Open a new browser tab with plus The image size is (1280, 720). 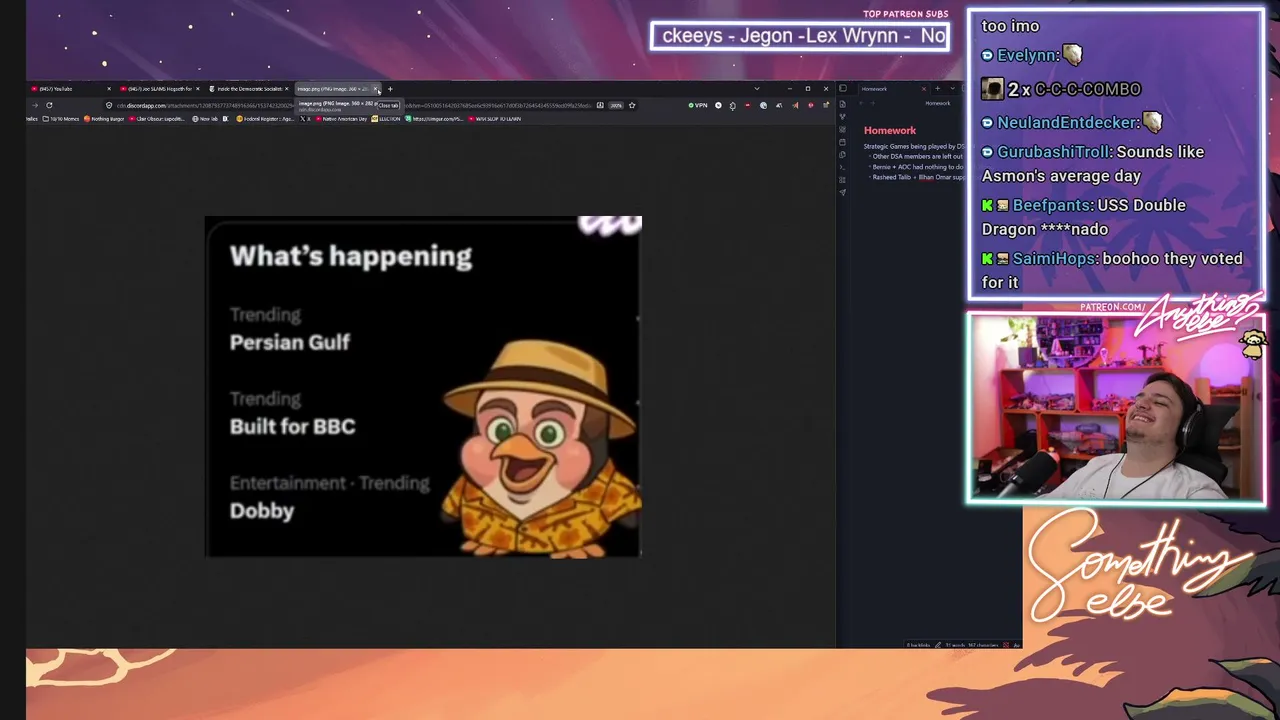pos(390,89)
